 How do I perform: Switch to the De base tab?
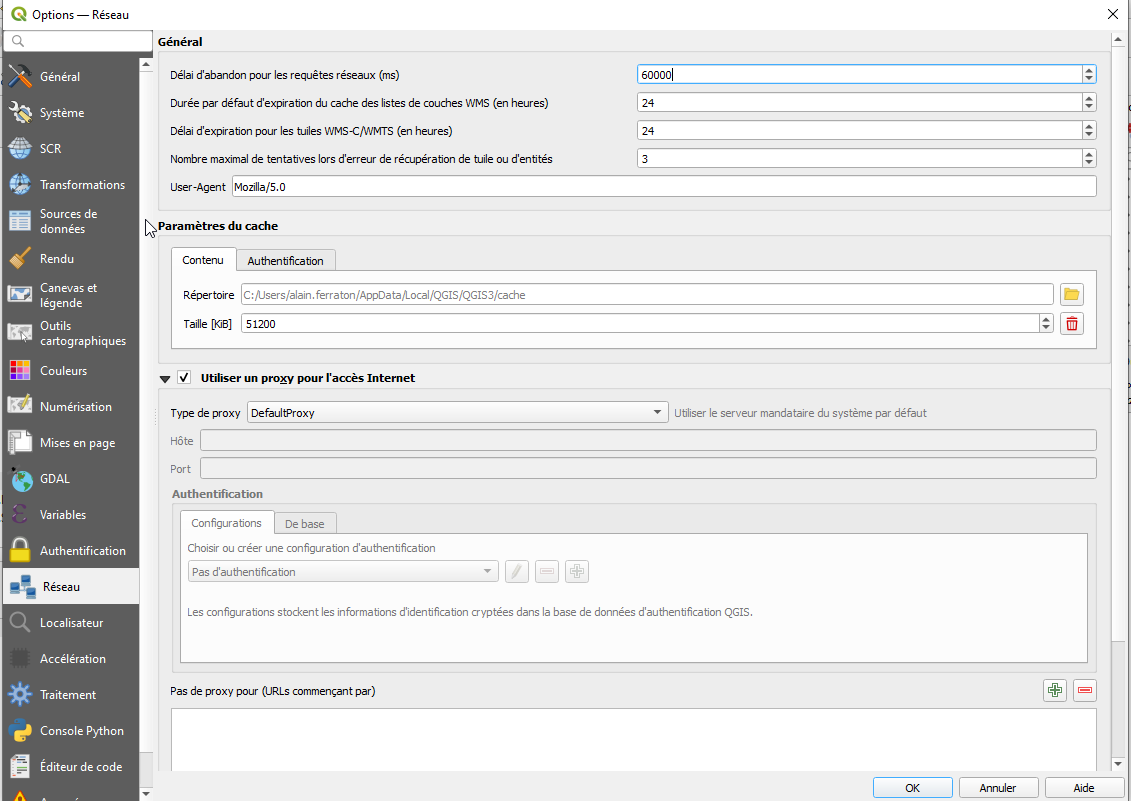click(305, 522)
